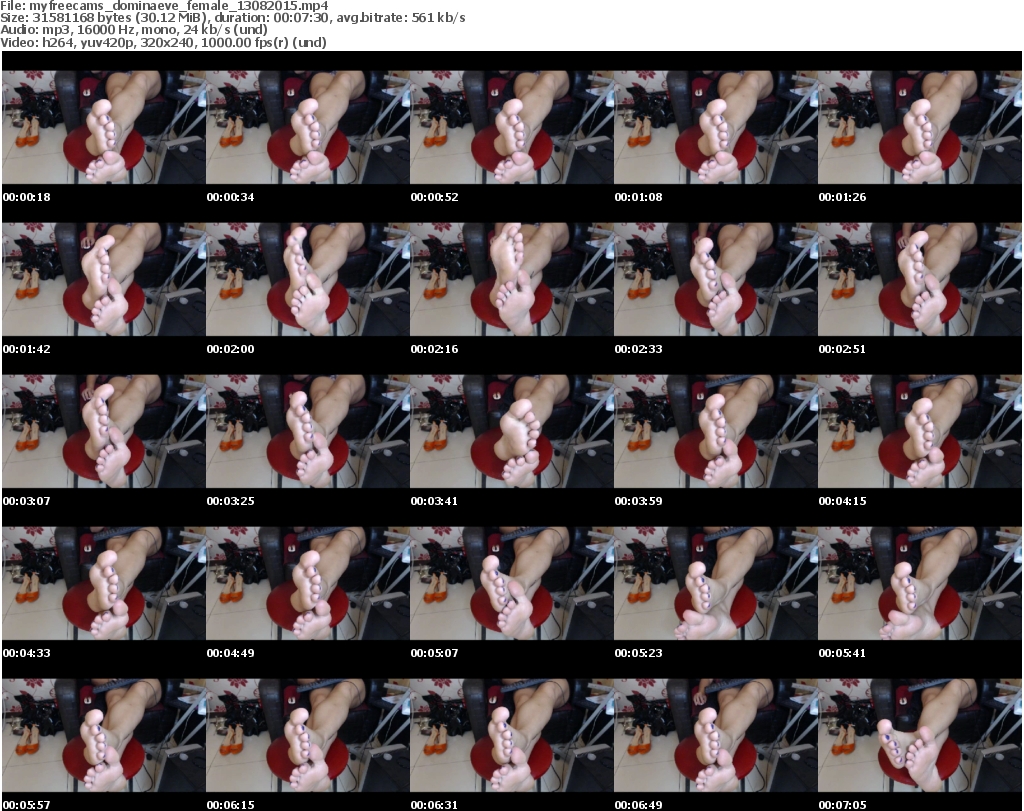Click the timestamp label 00:04:49
This screenshot has height=811, width=1024.
(x=231, y=654)
